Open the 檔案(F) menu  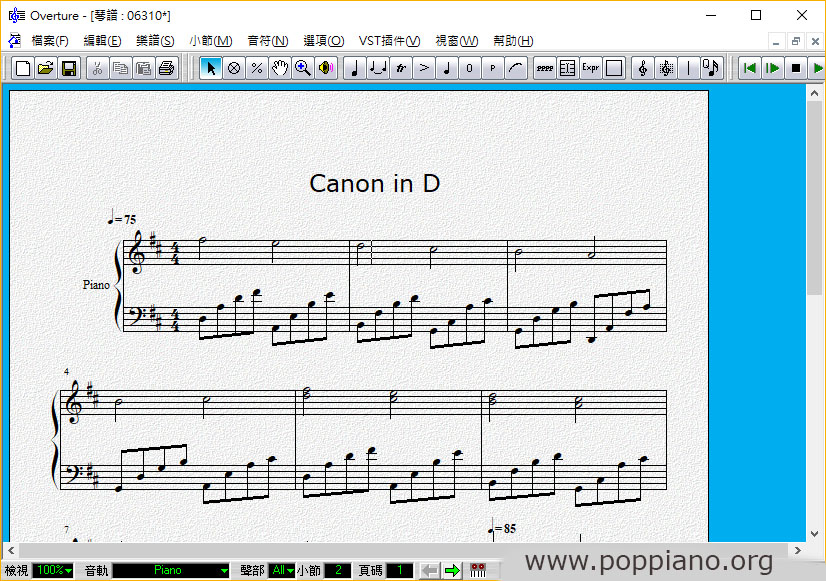tap(50, 41)
